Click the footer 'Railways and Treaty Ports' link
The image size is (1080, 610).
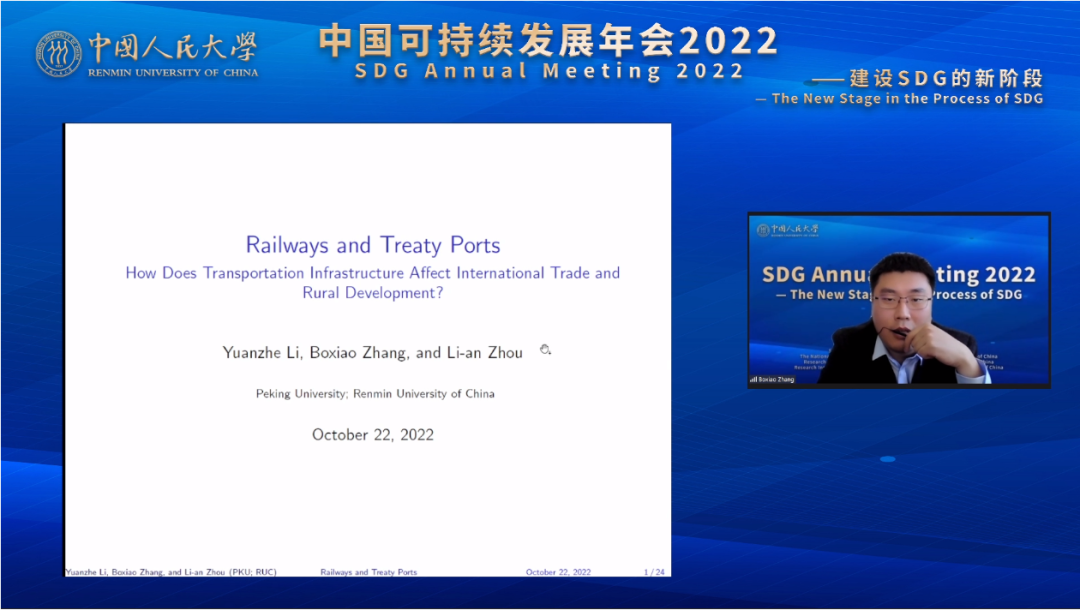click(368, 572)
